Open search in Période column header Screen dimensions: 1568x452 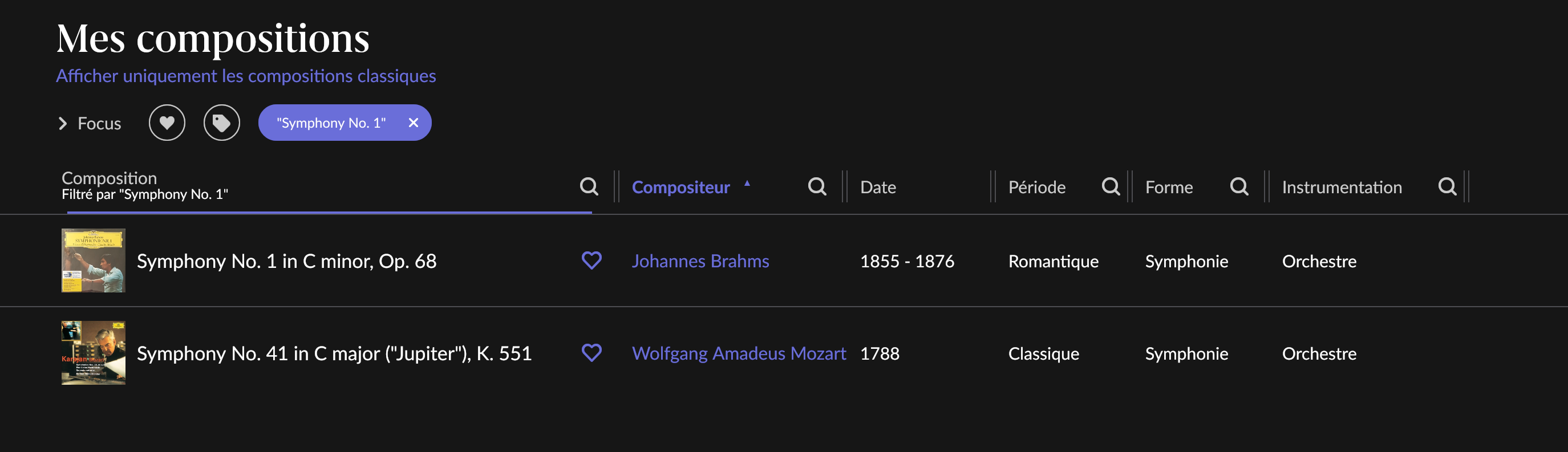pos(1111,186)
